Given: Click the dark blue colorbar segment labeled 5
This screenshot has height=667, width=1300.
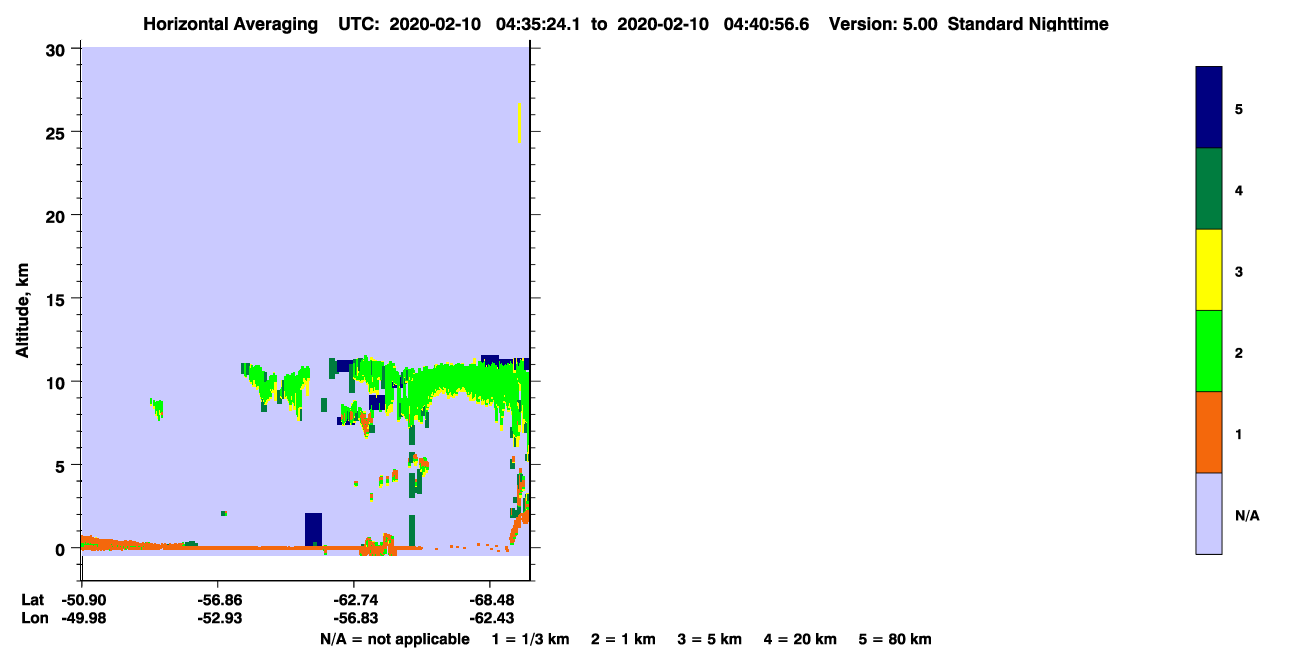Looking at the screenshot, I should [x=1209, y=108].
